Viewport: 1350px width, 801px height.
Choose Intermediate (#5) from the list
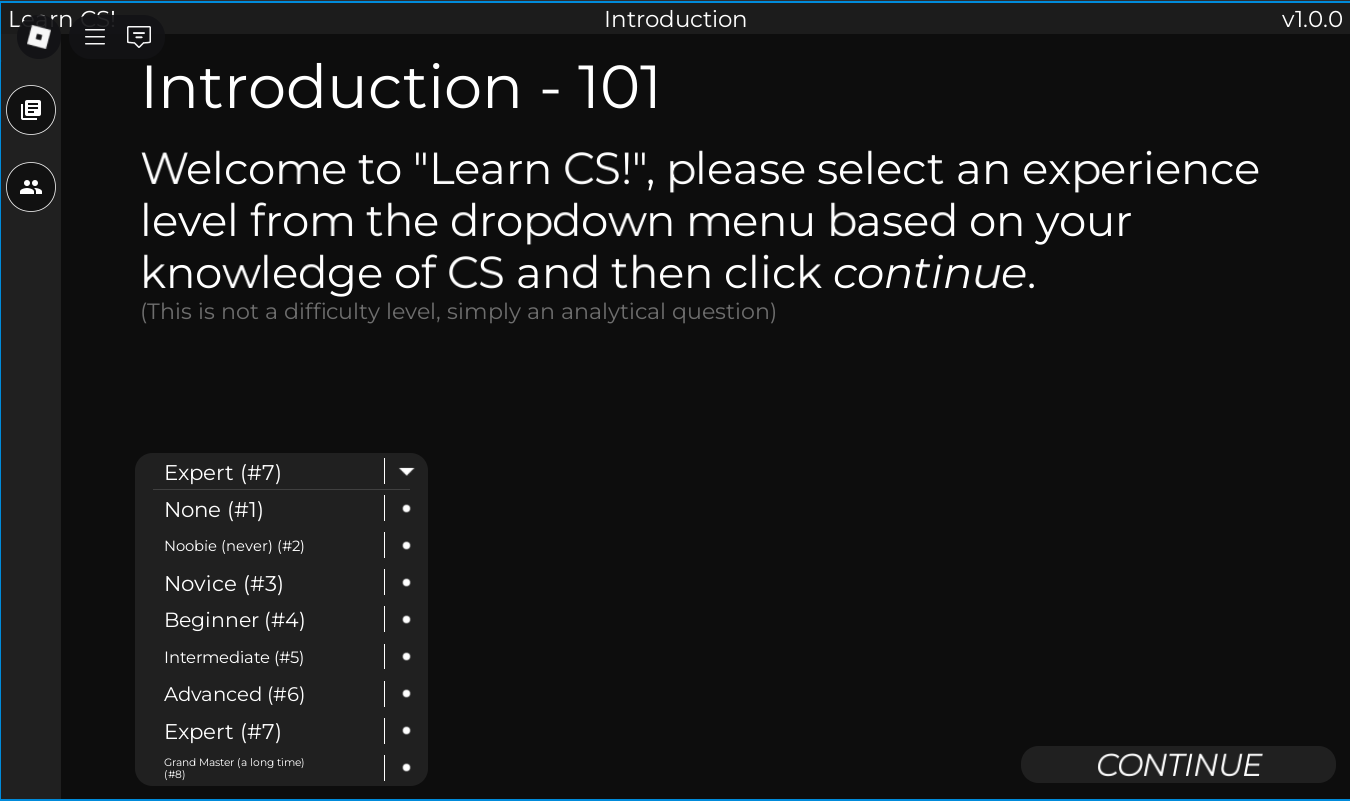coord(234,657)
